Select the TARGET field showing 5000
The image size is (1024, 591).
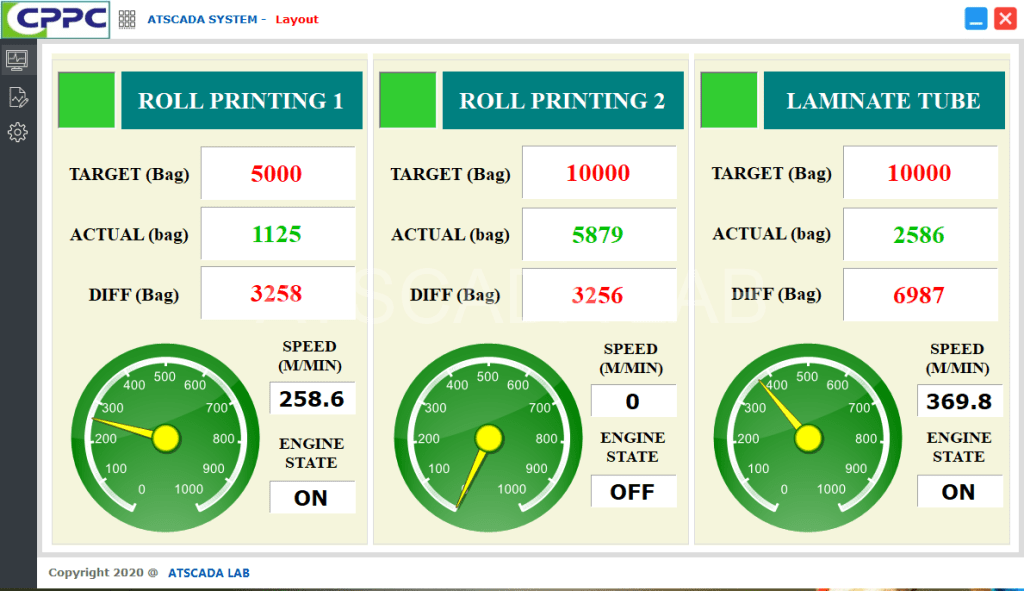point(277,173)
